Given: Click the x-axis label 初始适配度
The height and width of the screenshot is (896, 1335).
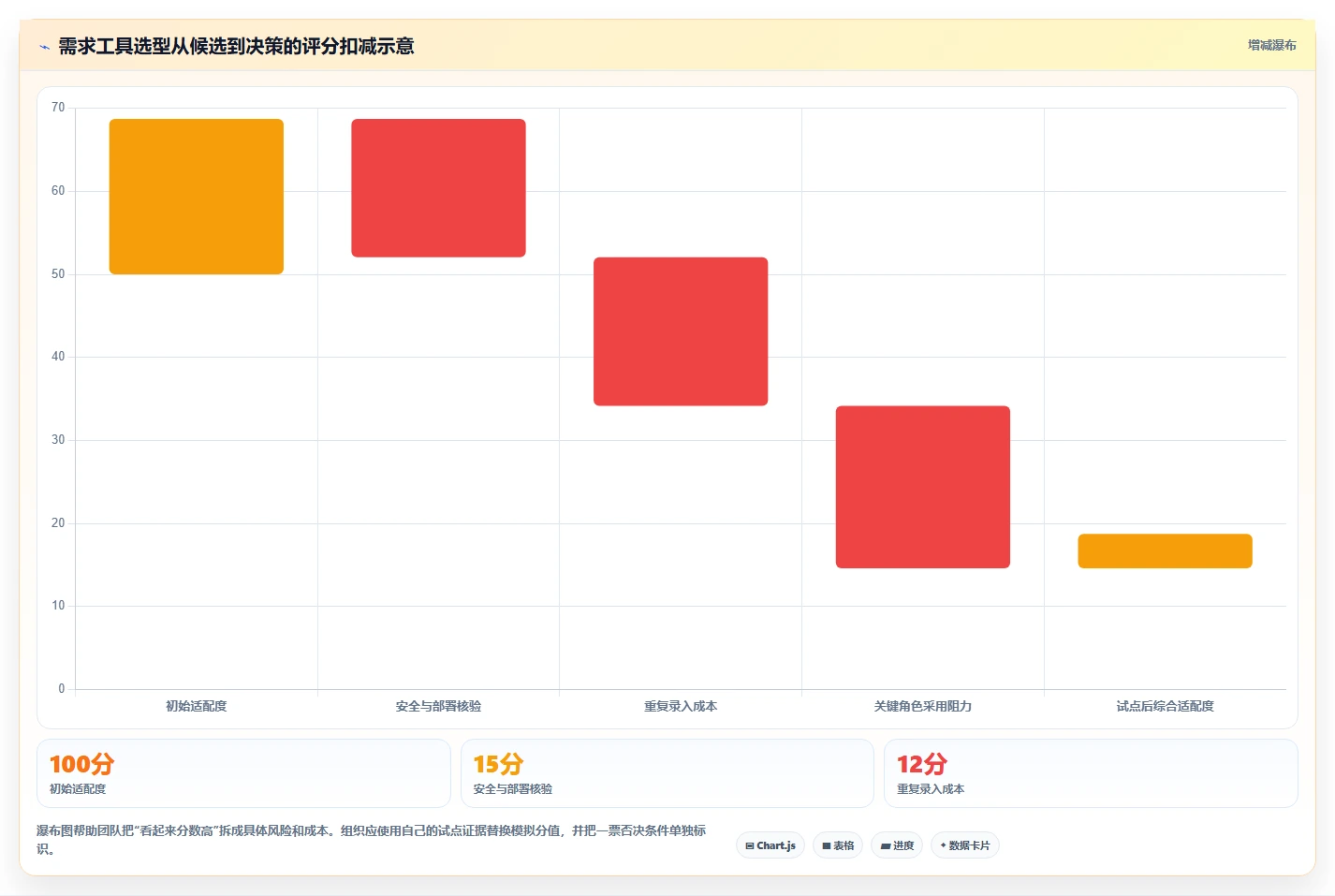Looking at the screenshot, I should (197, 706).
